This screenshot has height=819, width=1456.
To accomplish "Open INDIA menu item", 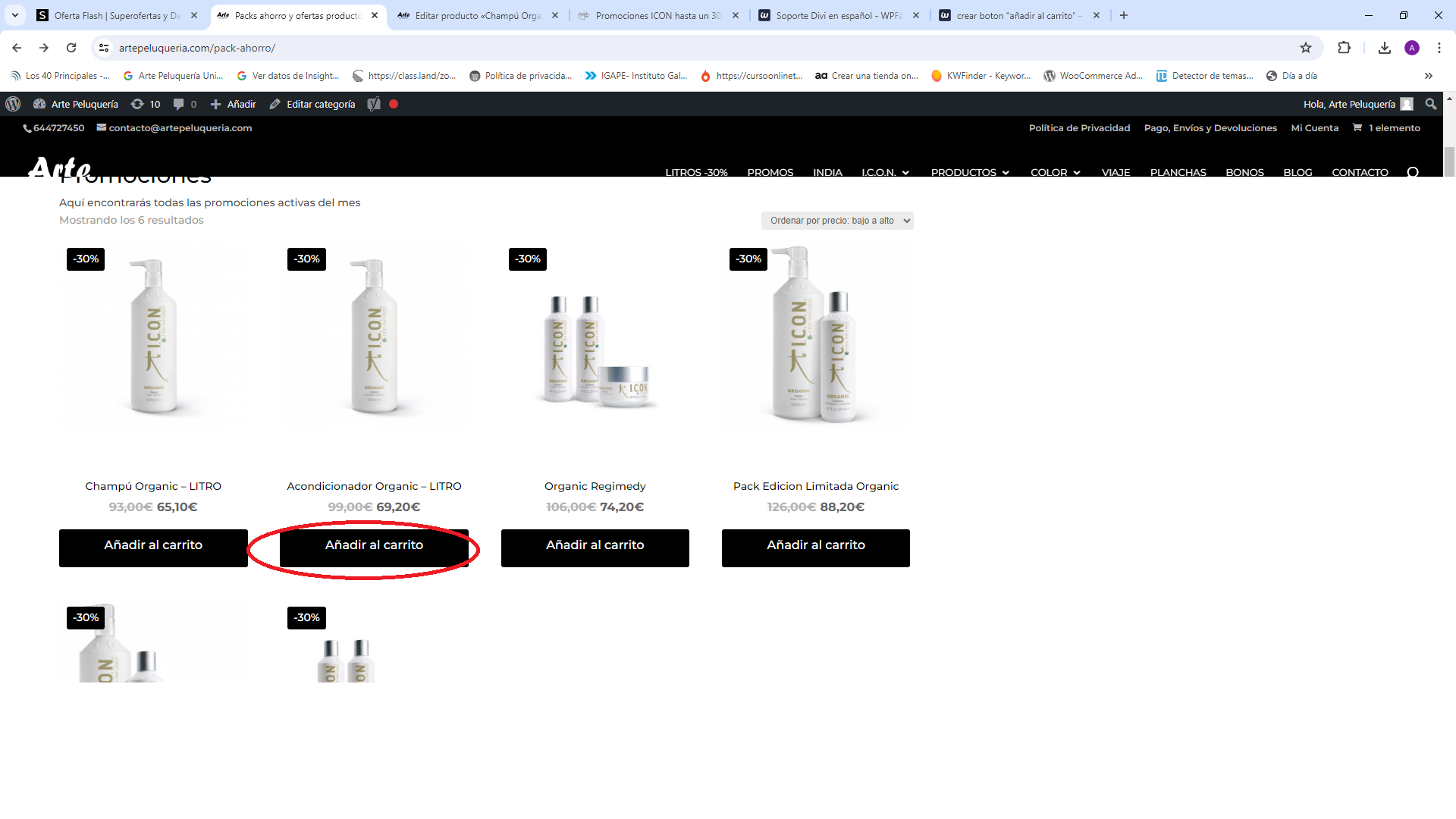I will 827,172.
